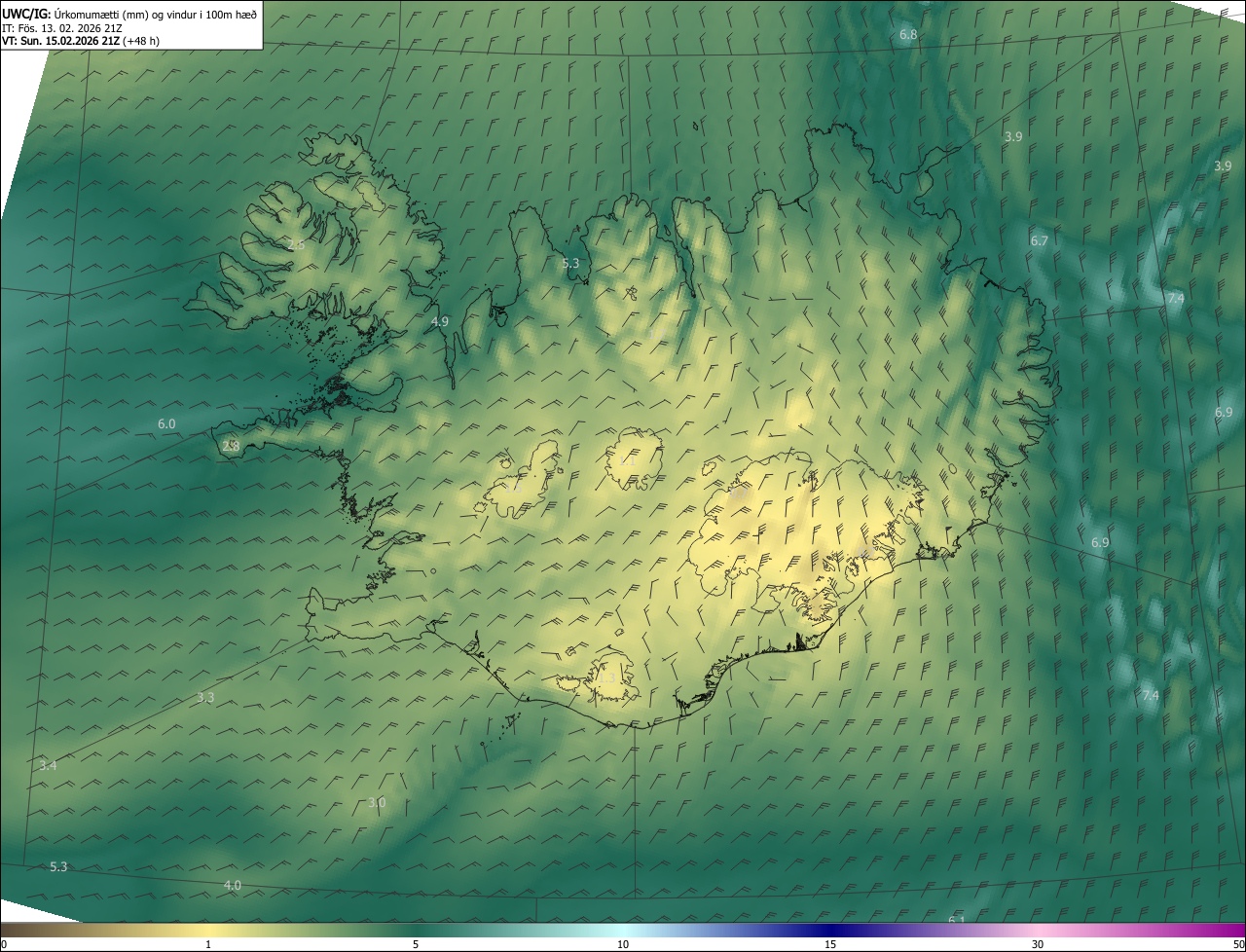Viewport: 1246px width, 952px height.
Task: Select the 6.0 value west of Snæfellsnes
Action: (166, 424)
